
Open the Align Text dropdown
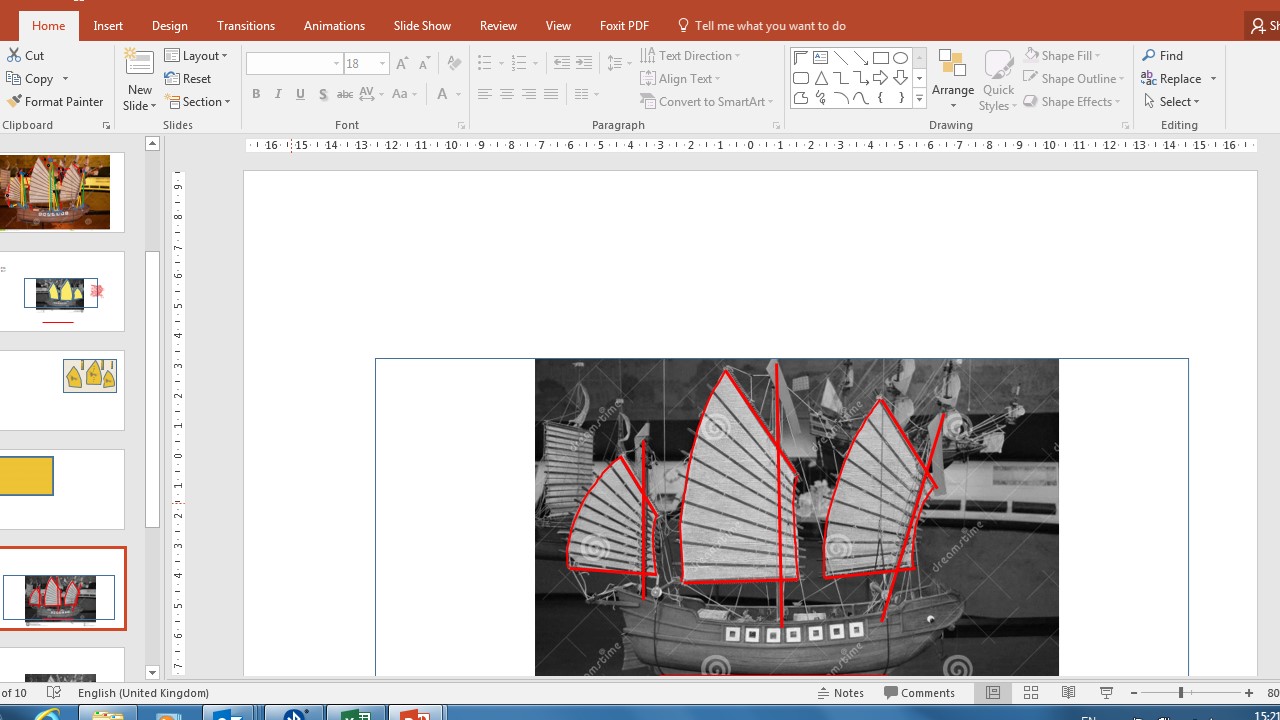coord(681,78)
